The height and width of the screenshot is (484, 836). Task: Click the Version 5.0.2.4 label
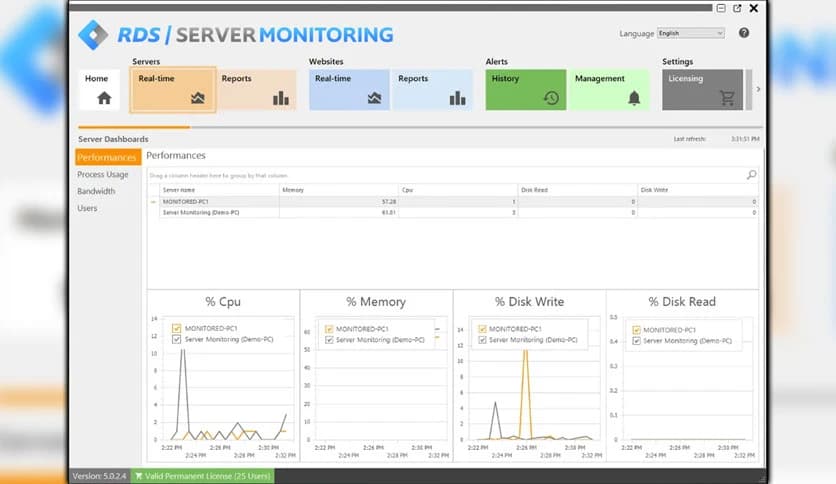click(99, 476)
